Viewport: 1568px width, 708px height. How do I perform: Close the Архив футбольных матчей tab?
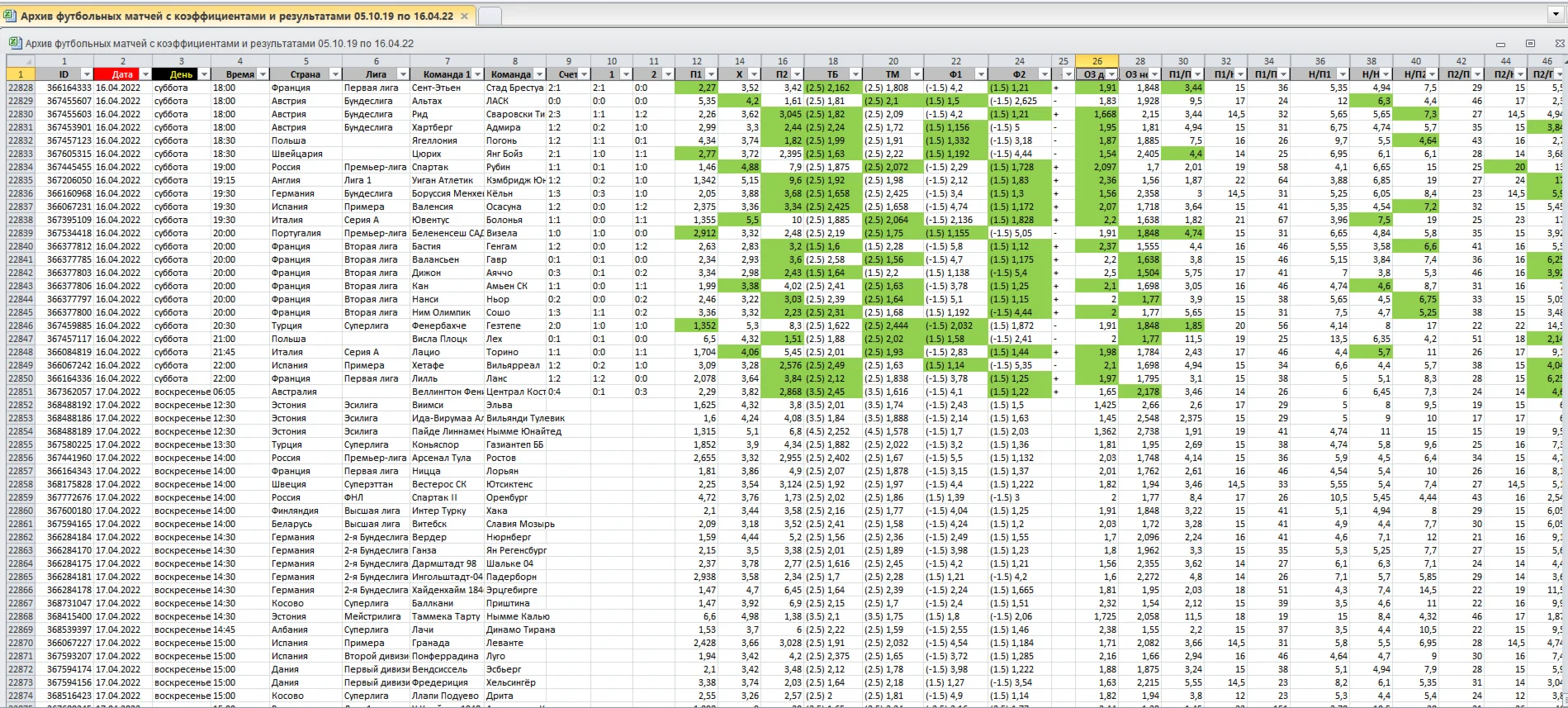click(464, 16)
